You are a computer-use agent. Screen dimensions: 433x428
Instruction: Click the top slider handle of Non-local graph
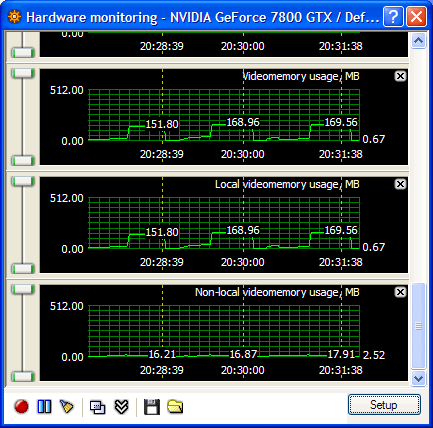click(x=23, y=289)
